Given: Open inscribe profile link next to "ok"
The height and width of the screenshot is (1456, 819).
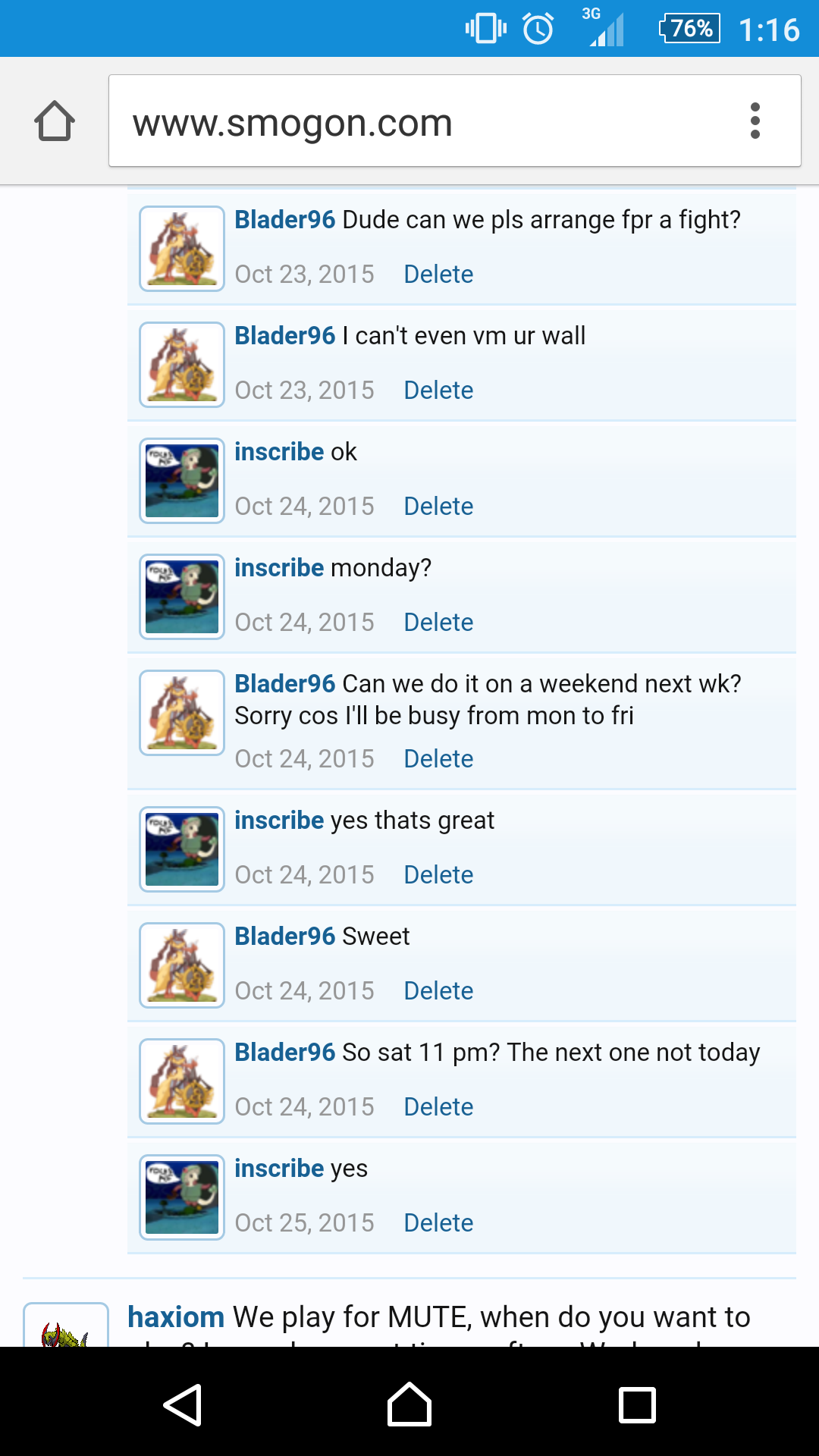Looking at the screenshot, I should [279, 451].
